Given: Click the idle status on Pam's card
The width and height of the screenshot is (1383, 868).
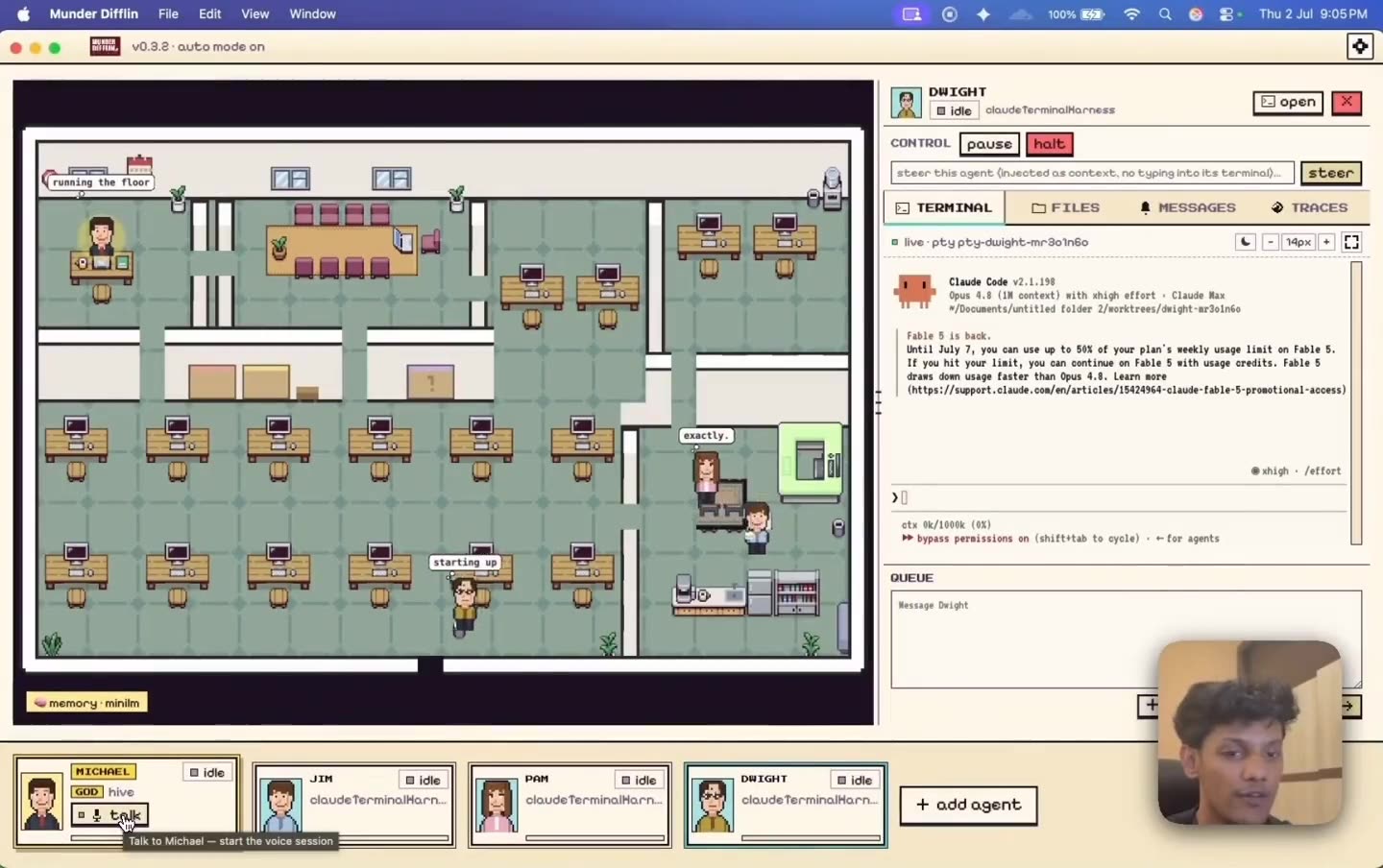Looking at the screenshot, I should coord(639,780).
